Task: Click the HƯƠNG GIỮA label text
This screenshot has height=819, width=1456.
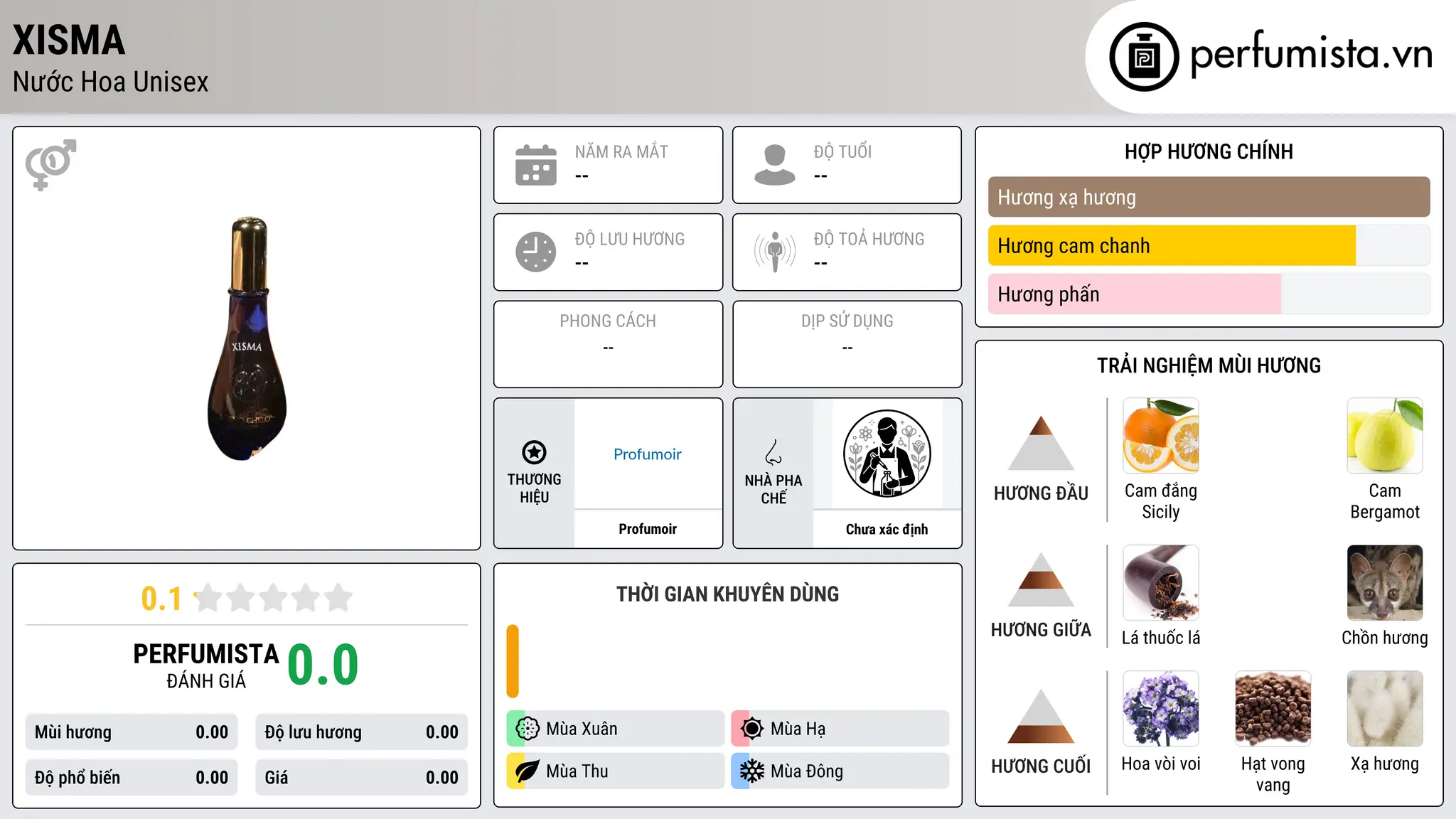Action: tap(1041, 630)
